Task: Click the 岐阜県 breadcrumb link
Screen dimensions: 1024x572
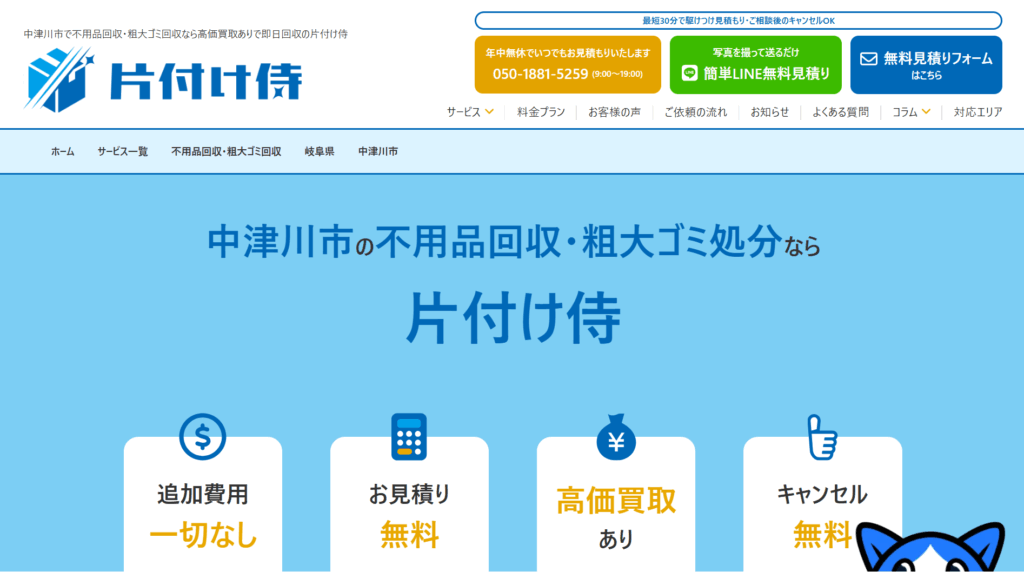Action: click(x=320, y=152)
